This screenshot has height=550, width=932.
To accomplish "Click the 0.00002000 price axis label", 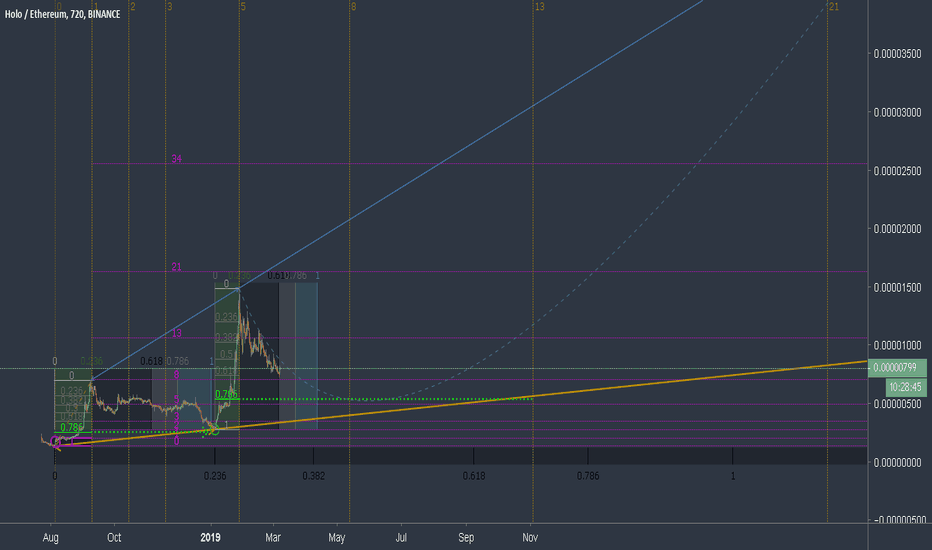I will click(x=897, y=229).
